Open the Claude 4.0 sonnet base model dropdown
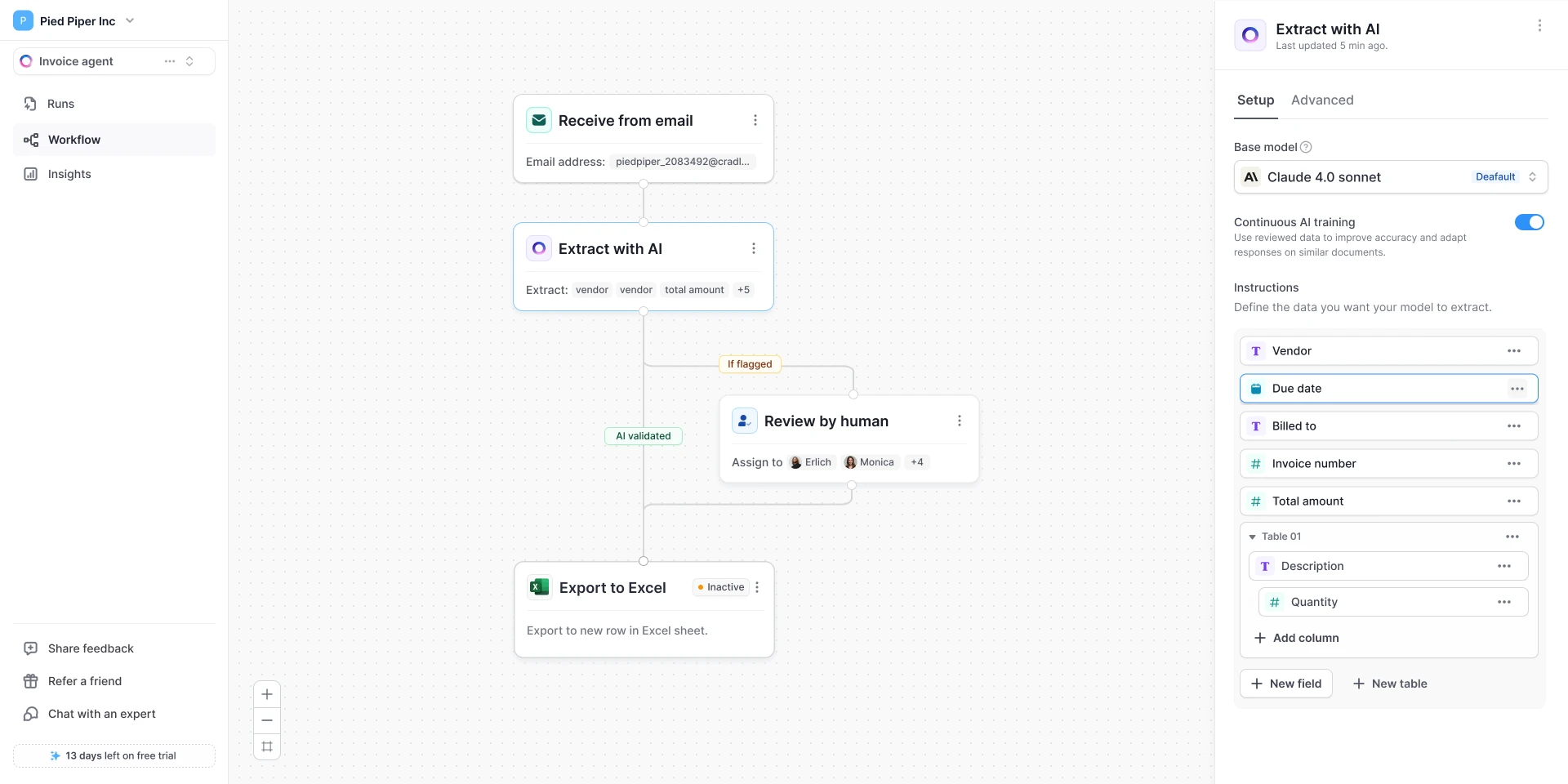1568x784 pixels. 1390,177
